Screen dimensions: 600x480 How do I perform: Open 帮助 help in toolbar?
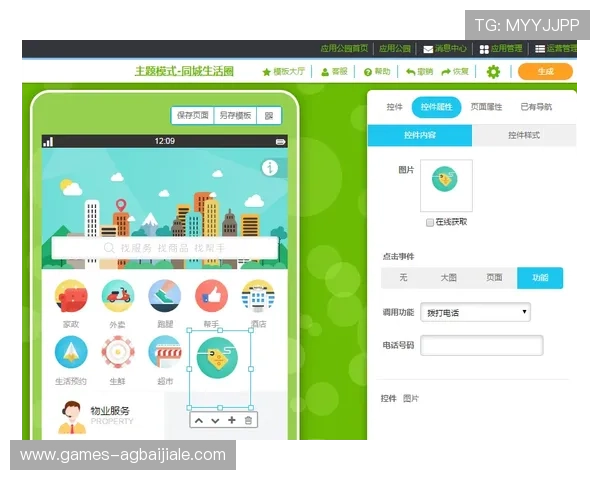377,72
